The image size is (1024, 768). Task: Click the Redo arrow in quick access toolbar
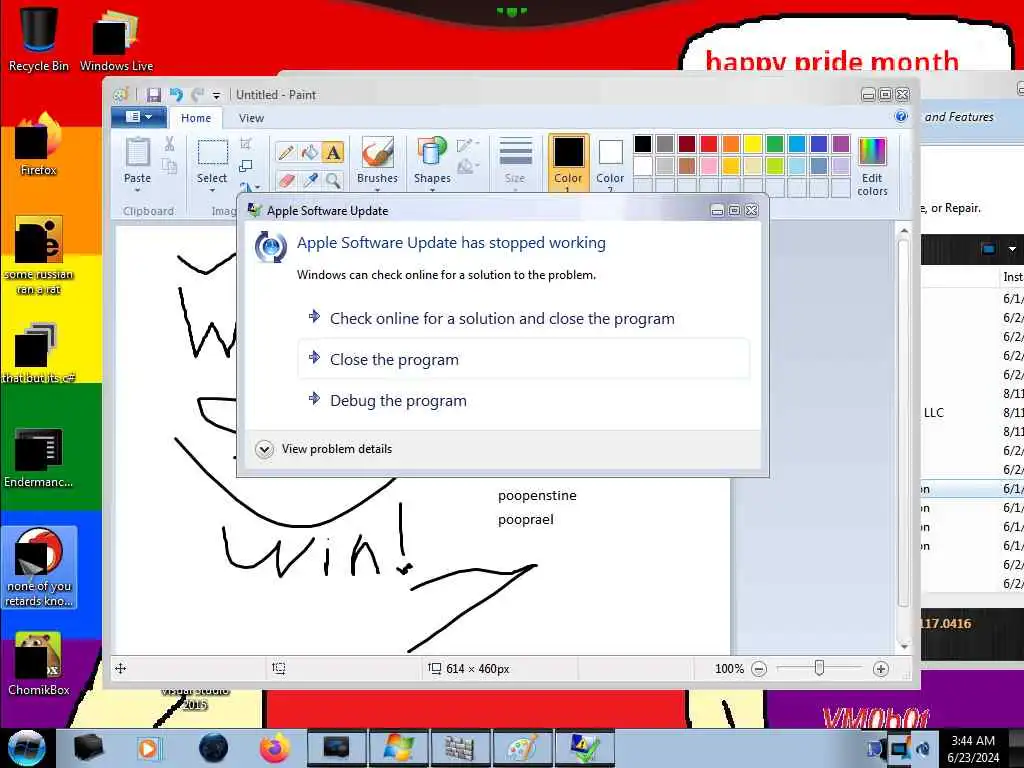click(197, 95)
